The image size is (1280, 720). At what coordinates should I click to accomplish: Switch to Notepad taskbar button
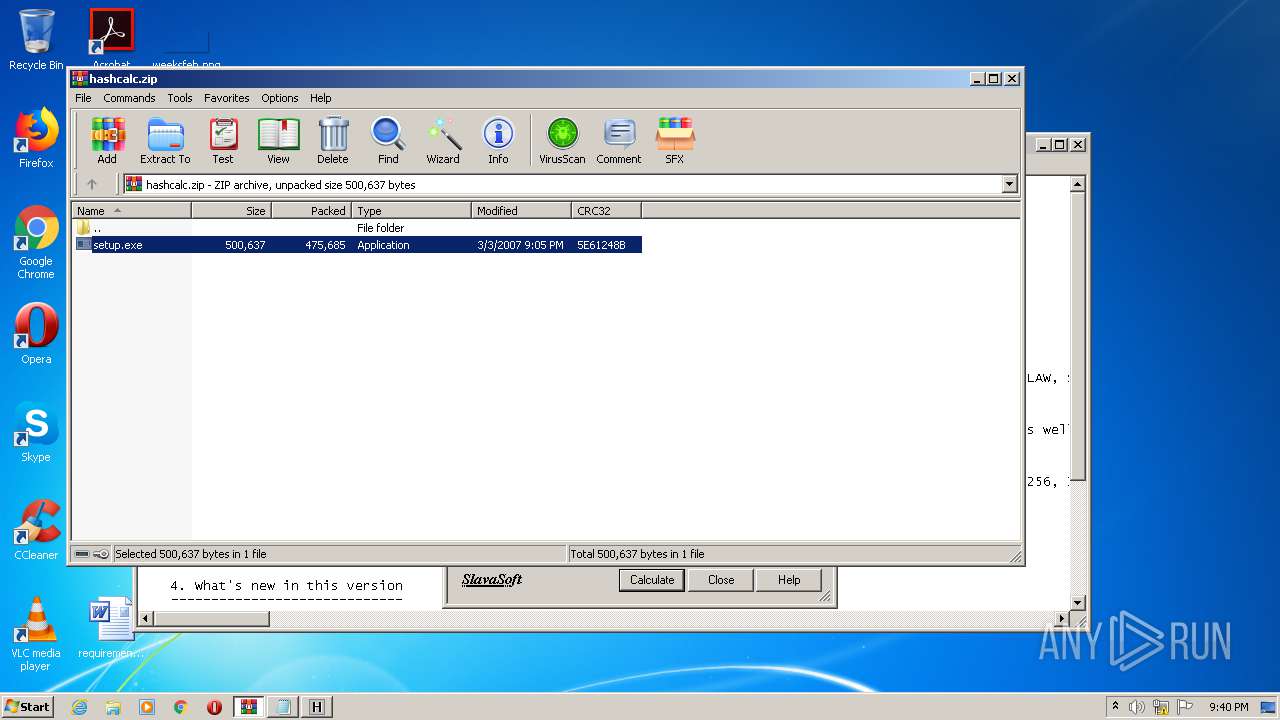pos(283,707)
